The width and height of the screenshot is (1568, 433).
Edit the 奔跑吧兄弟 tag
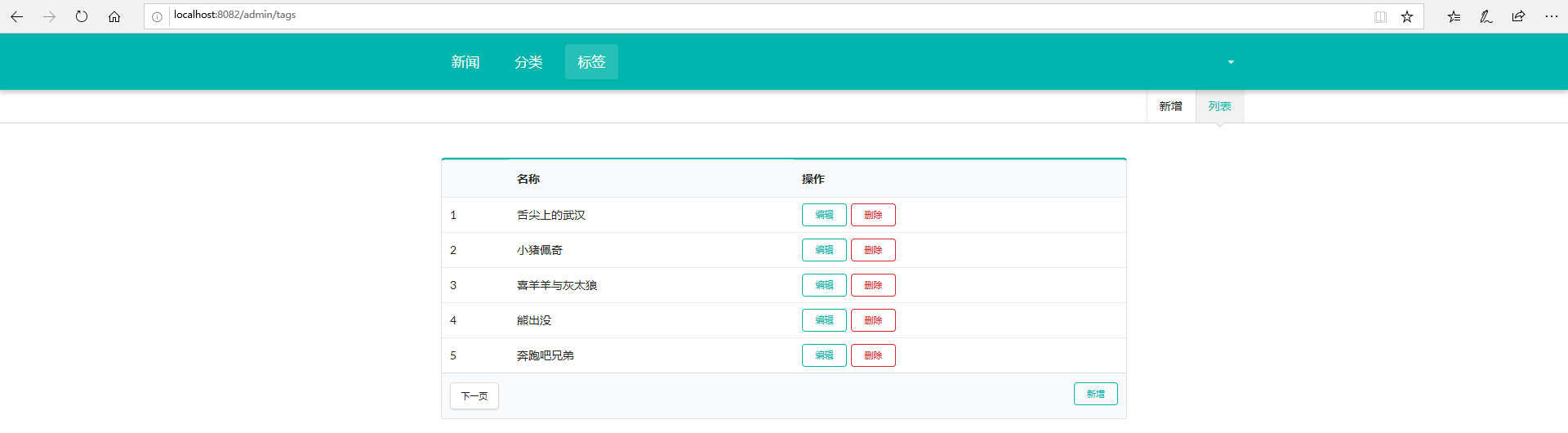click(824, 355)
